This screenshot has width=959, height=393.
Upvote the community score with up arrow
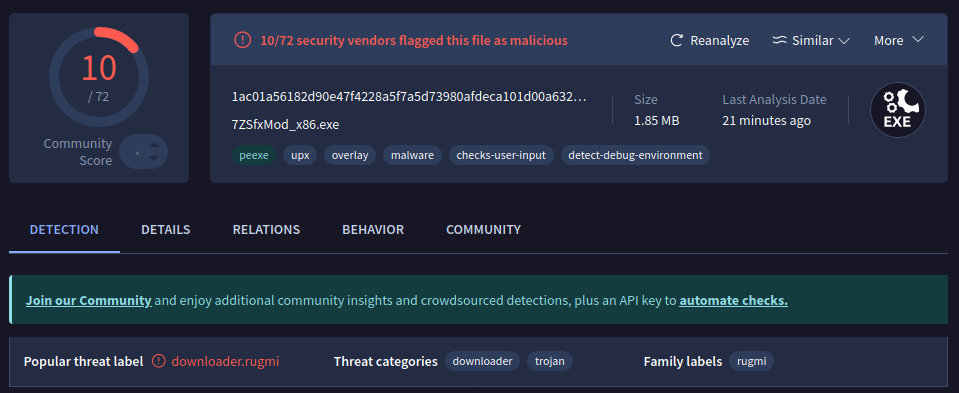click(x=154, y=145)
